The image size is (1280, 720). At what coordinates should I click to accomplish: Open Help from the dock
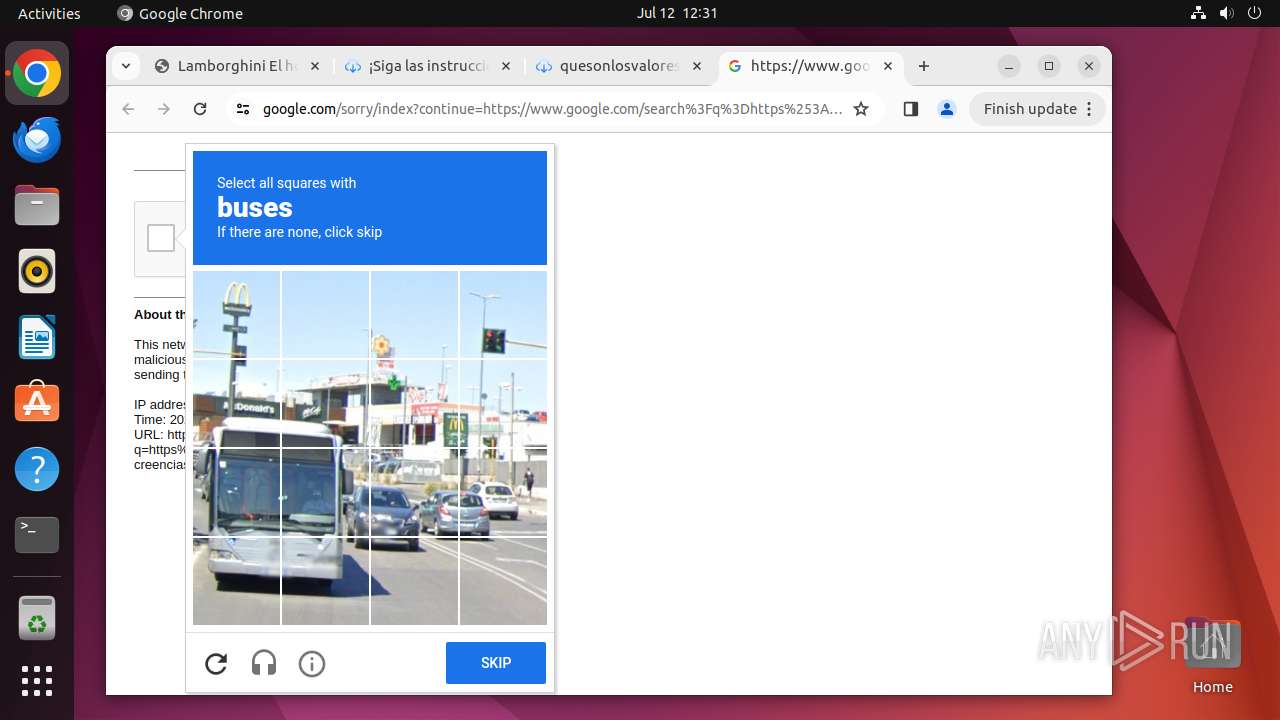click(x=37, y=469)
